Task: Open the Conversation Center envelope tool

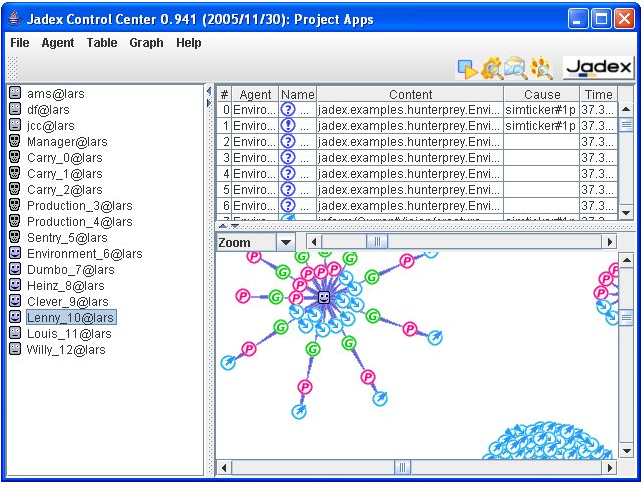Action: coord(516,68)
